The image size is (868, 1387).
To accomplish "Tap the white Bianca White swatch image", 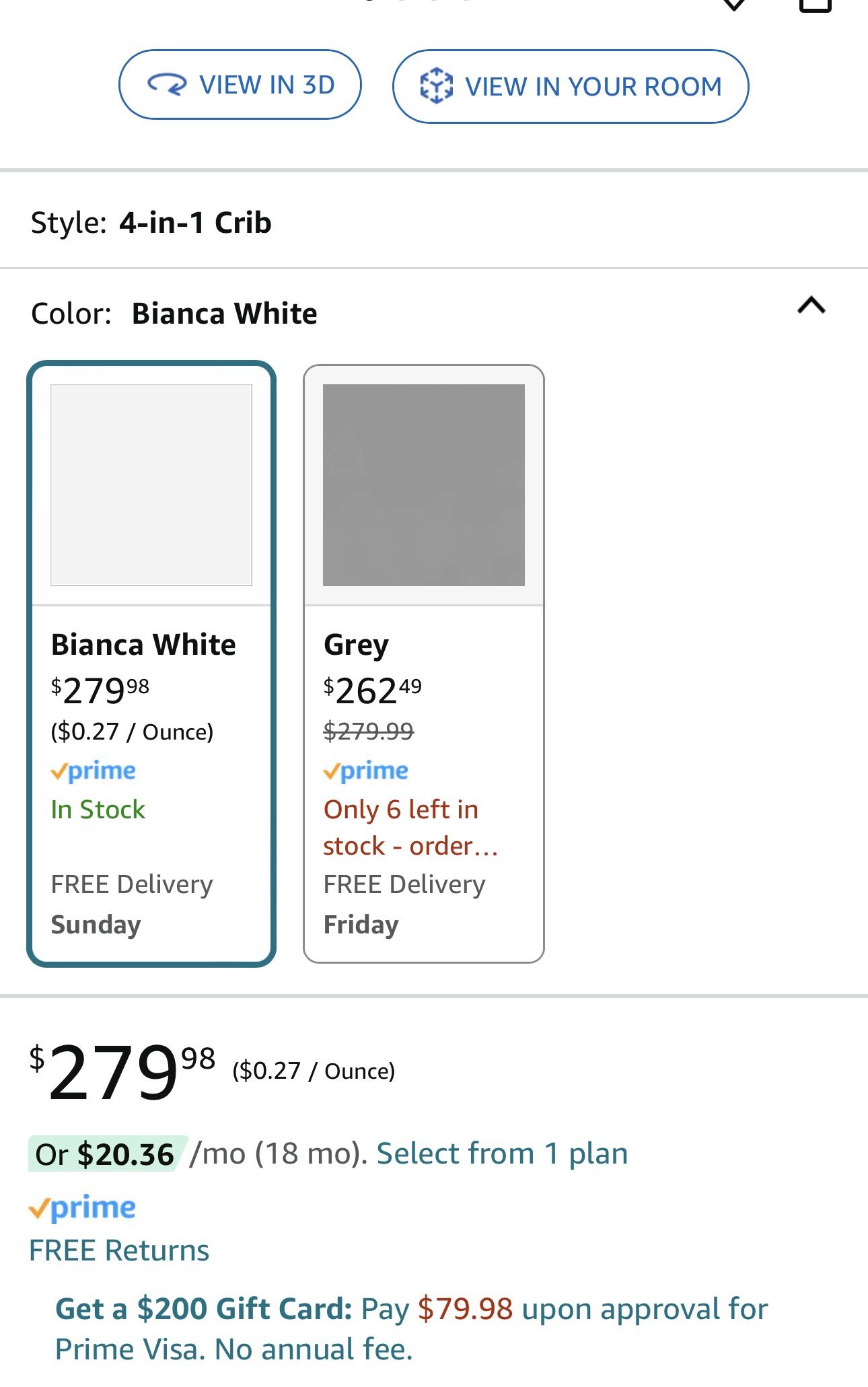I will click(x=151, y=485).
